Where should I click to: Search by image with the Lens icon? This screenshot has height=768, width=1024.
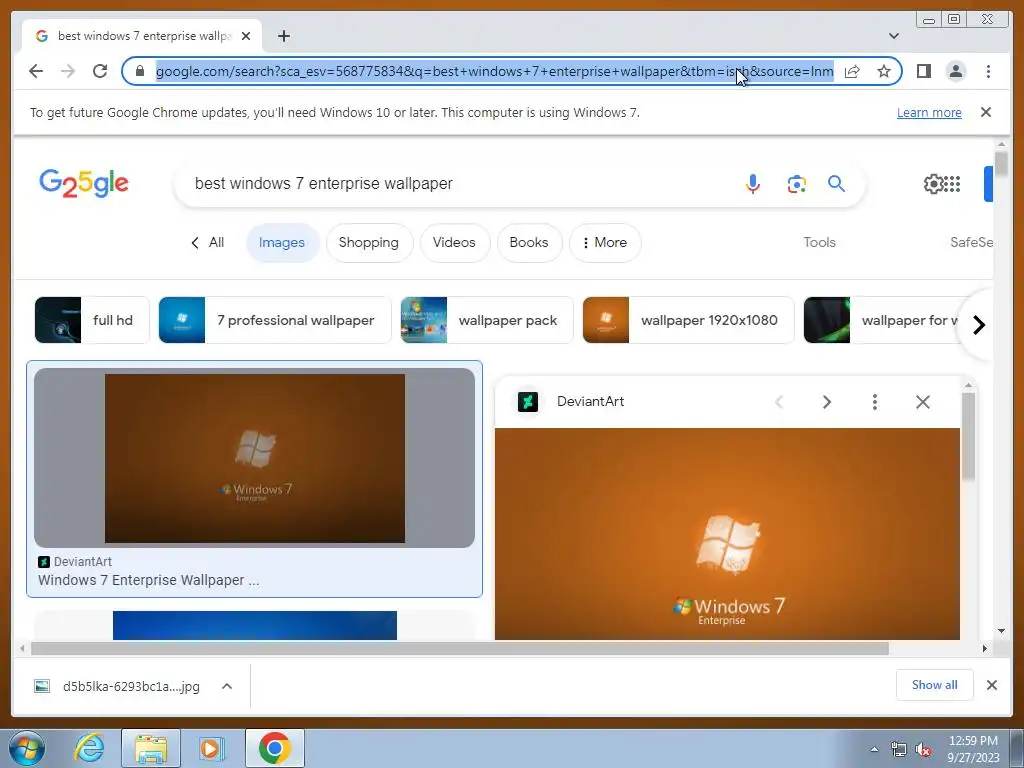[x=796, y=184]
